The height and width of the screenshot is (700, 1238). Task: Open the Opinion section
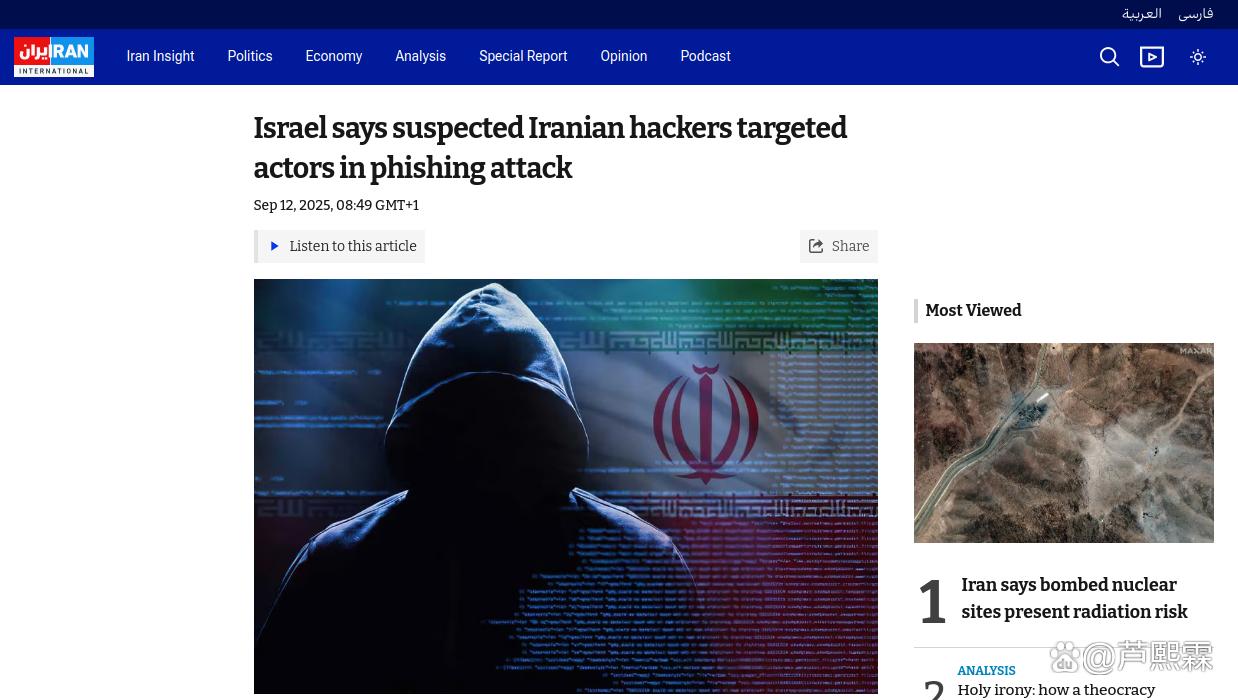[x=624, y=56]
